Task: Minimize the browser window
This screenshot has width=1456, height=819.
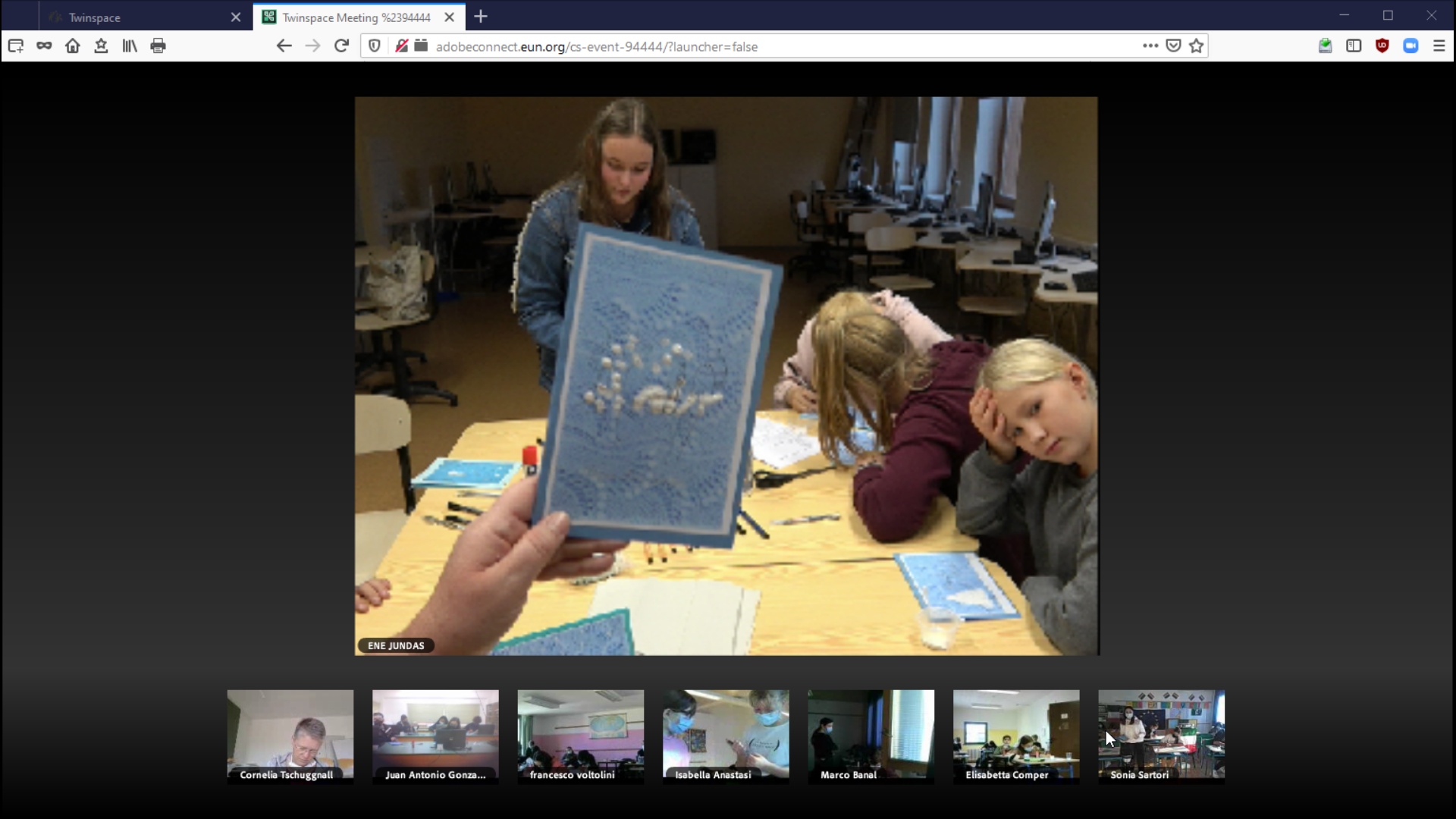Action: click(x=1345, y=15)
